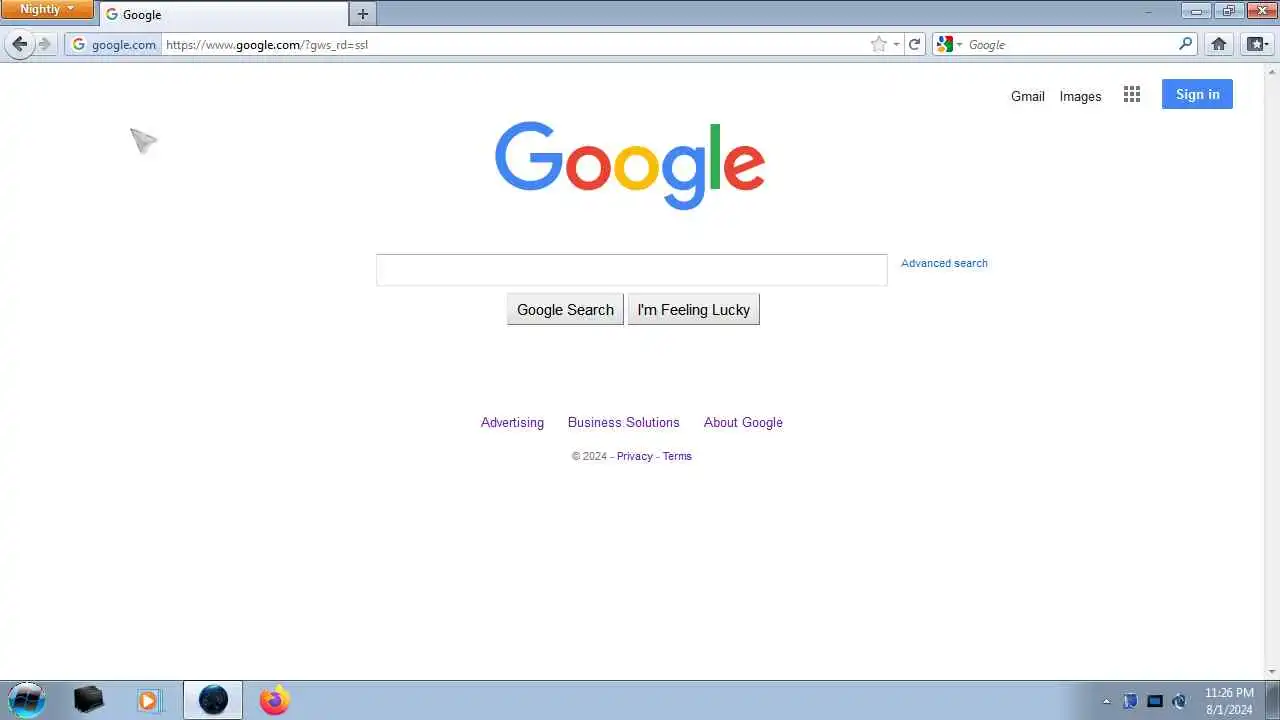This screenshot has height=720, width=1280.
Task: Click the google.com site identity badge
Action: click(114, 44)
